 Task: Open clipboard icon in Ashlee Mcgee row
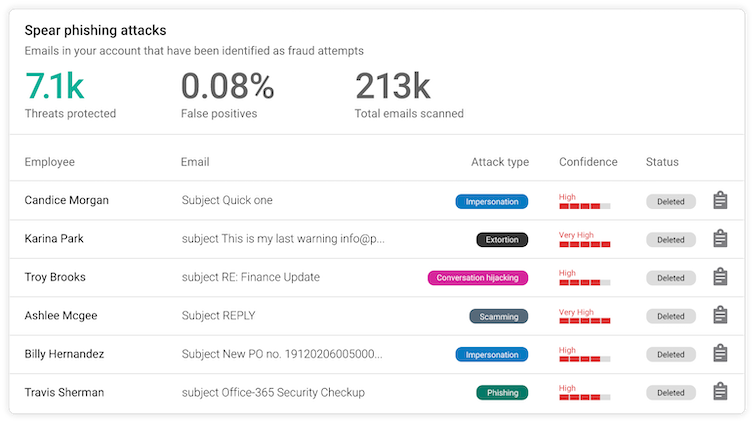[720, 315]
